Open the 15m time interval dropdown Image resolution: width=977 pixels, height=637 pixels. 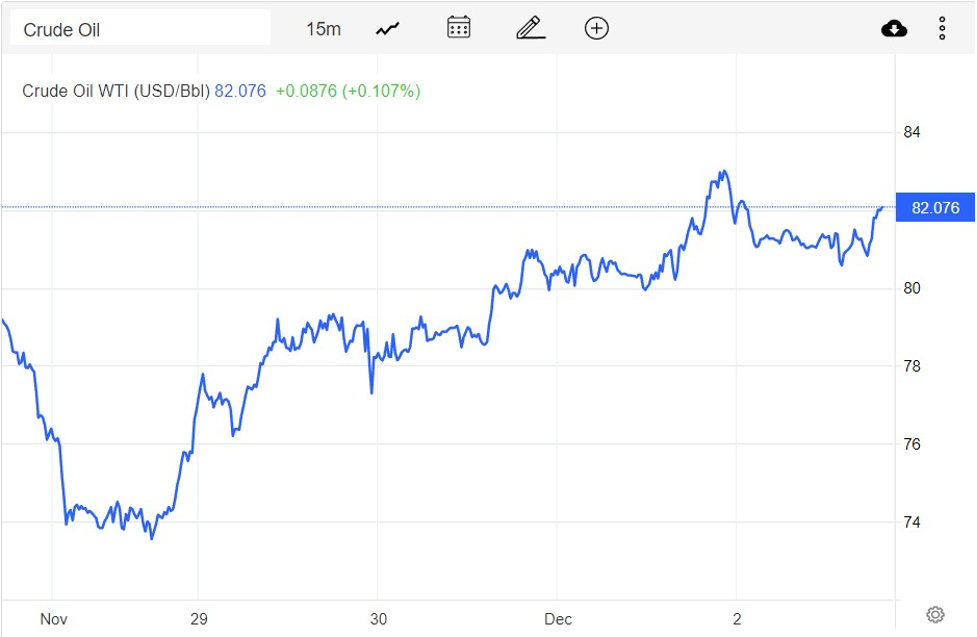(x=323, y=29)
